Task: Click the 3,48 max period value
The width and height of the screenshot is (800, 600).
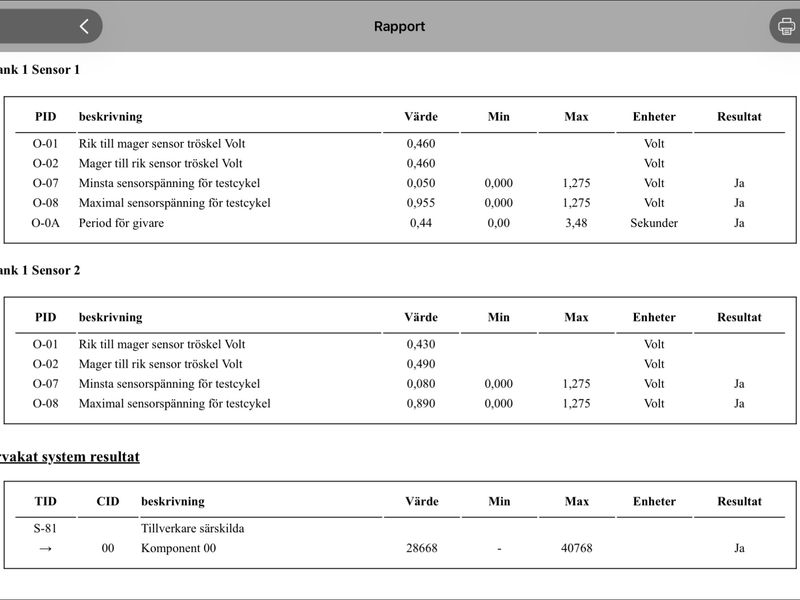Action: tap(577, 223)
